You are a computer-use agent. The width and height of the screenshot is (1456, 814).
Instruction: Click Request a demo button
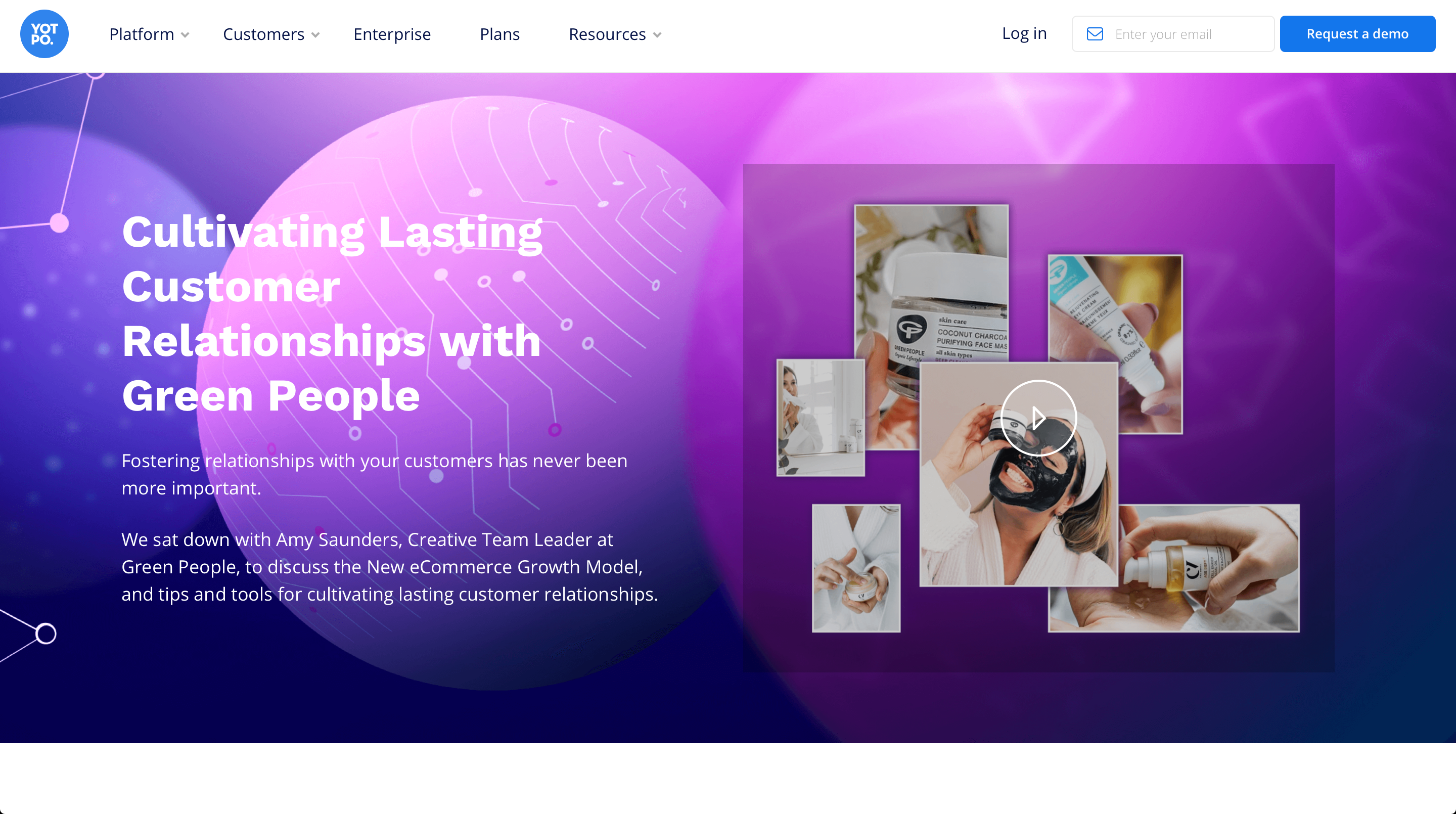[1357, 34]
